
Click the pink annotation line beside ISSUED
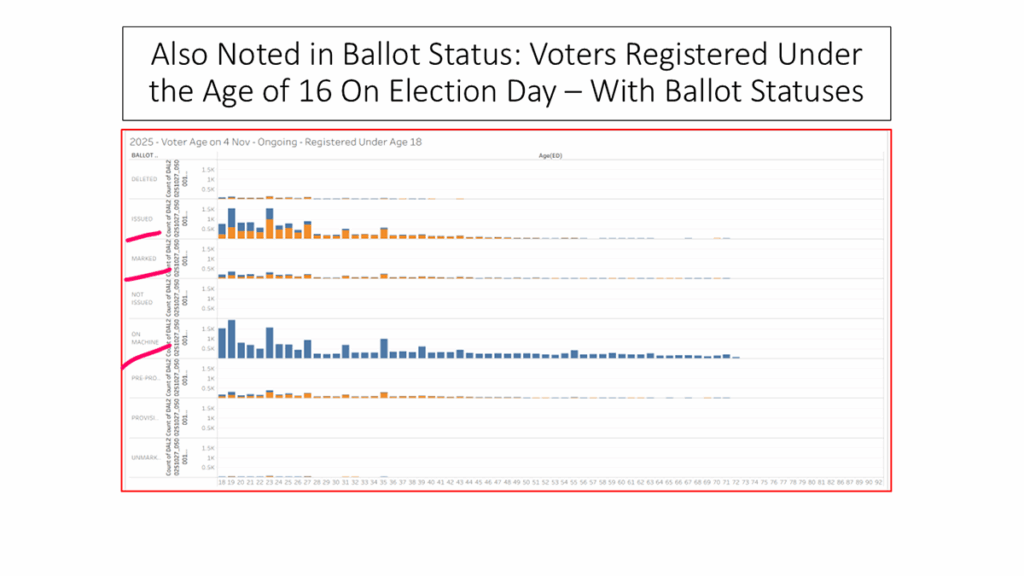[x=142, y=238]
